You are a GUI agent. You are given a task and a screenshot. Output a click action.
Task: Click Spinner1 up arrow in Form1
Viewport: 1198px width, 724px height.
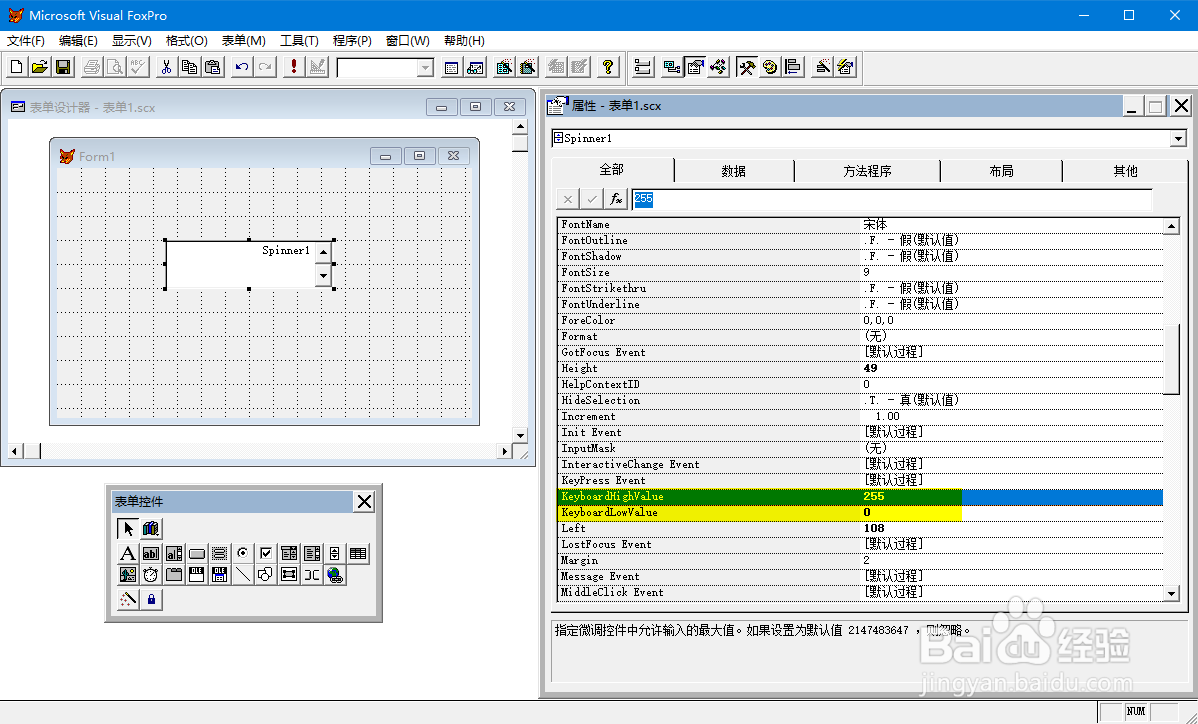coord(323,252)
